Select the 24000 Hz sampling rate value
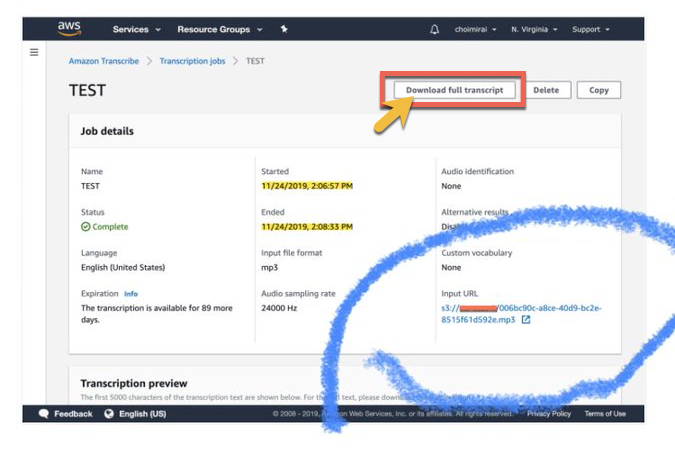The width and height of the screenshot is (675, 454). tap(279, 308)
